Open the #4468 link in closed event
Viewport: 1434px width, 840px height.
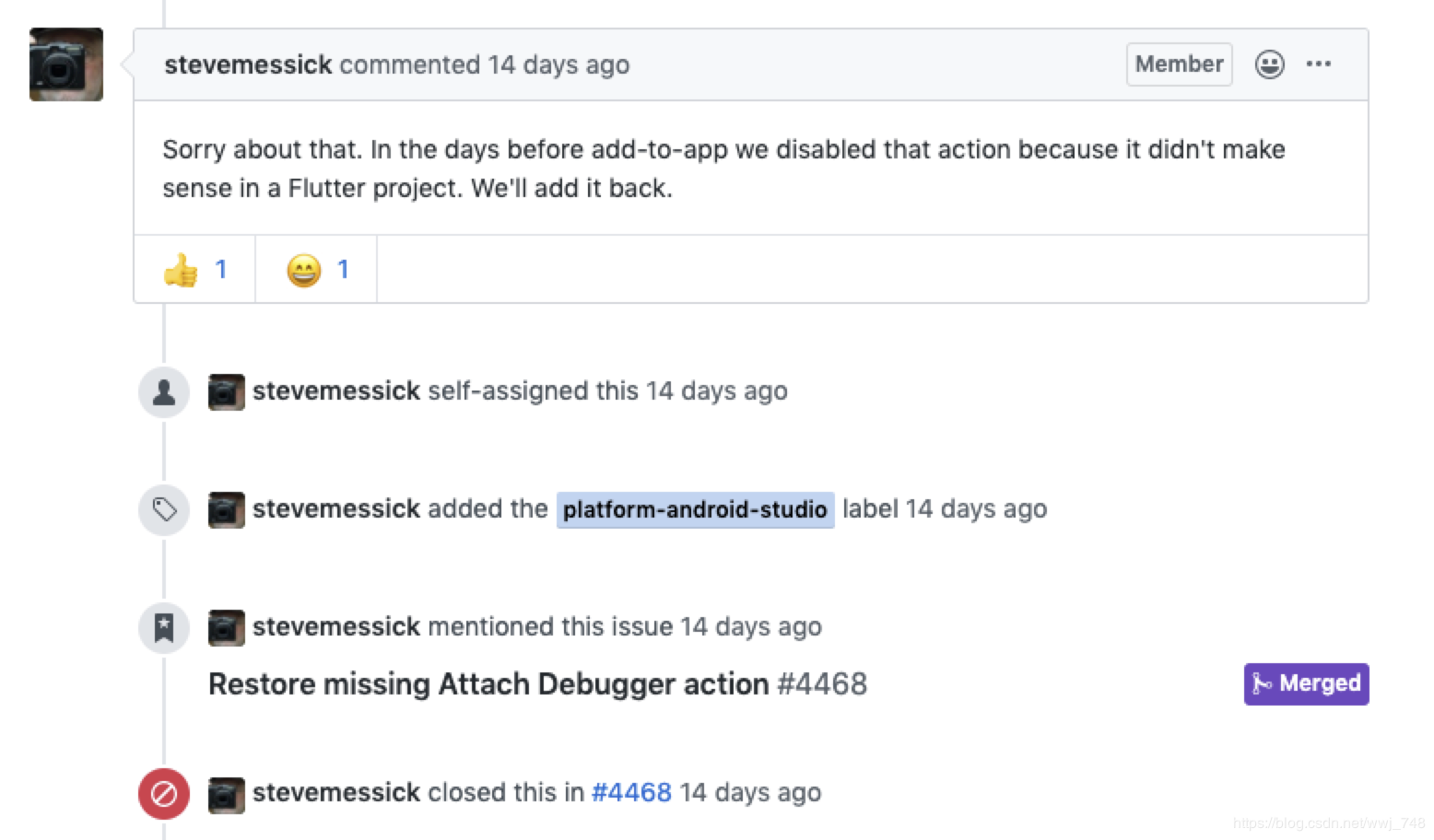click(x=631, y=792)
